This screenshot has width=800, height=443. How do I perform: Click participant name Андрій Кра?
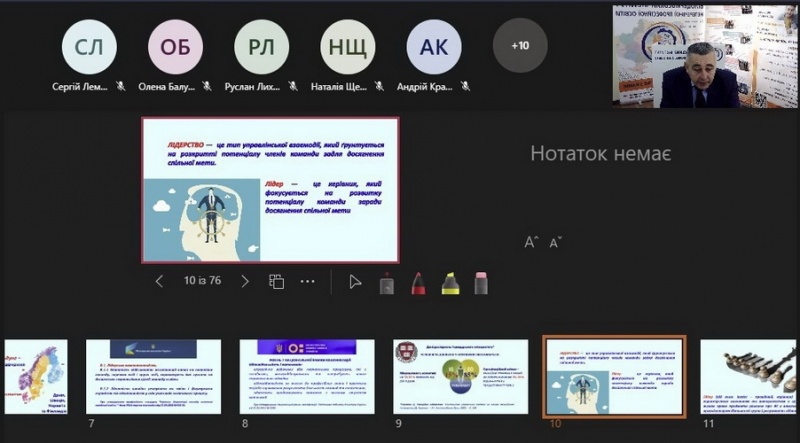(x=425, y=87)
